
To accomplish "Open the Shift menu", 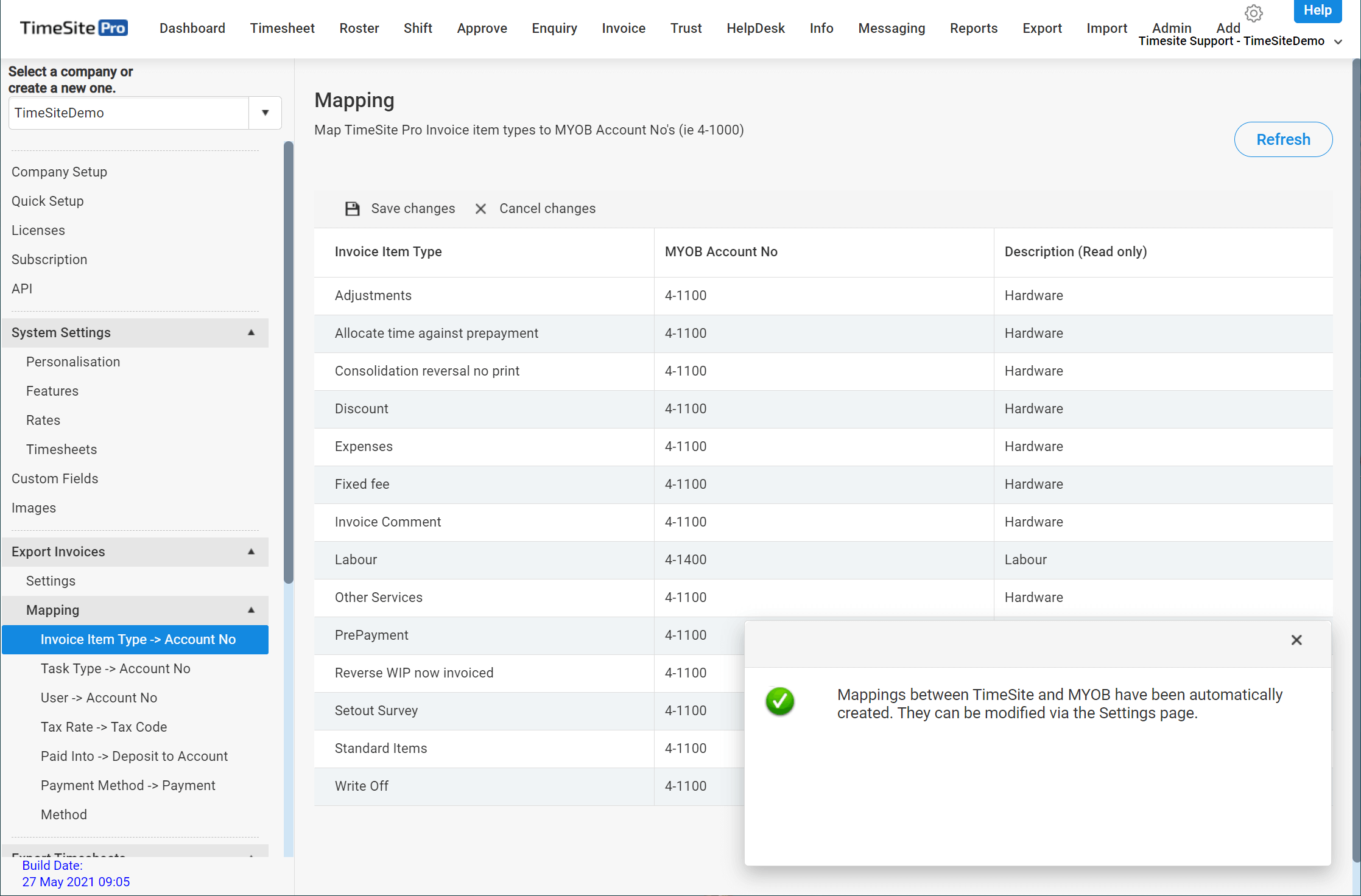I will pyautogui.click(x=418, y=28).
